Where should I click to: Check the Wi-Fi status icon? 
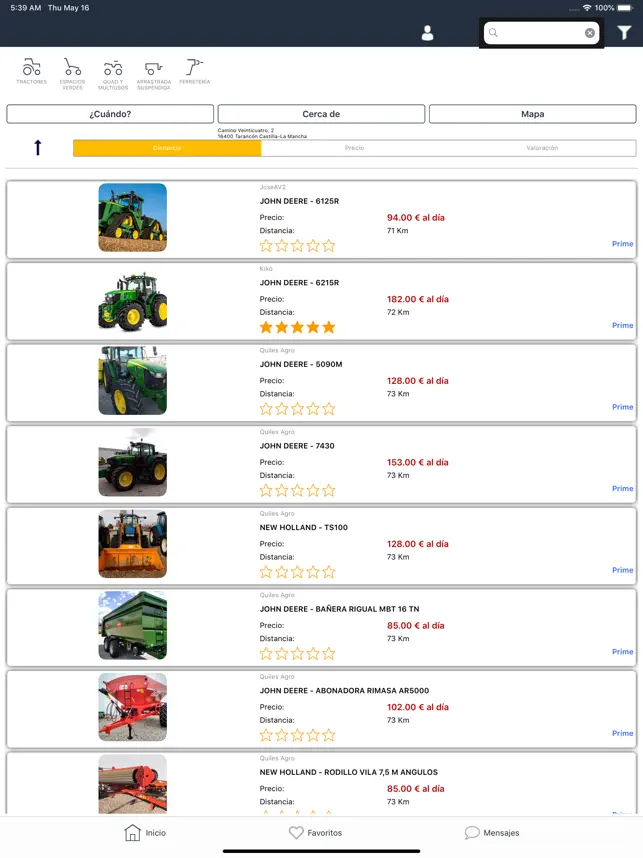(587, 8)
